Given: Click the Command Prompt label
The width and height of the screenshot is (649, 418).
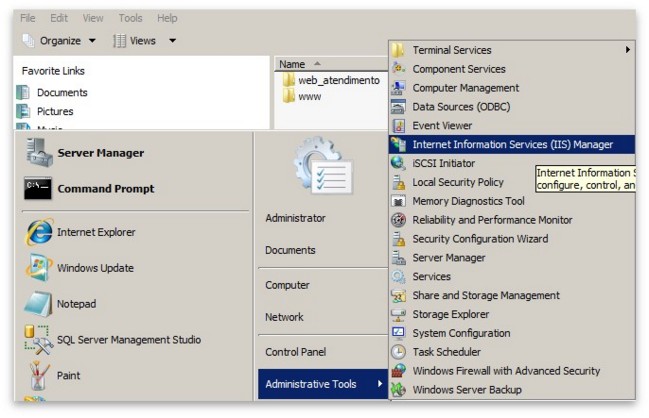Looking at the screenshot, I should (x=106, y=189).
